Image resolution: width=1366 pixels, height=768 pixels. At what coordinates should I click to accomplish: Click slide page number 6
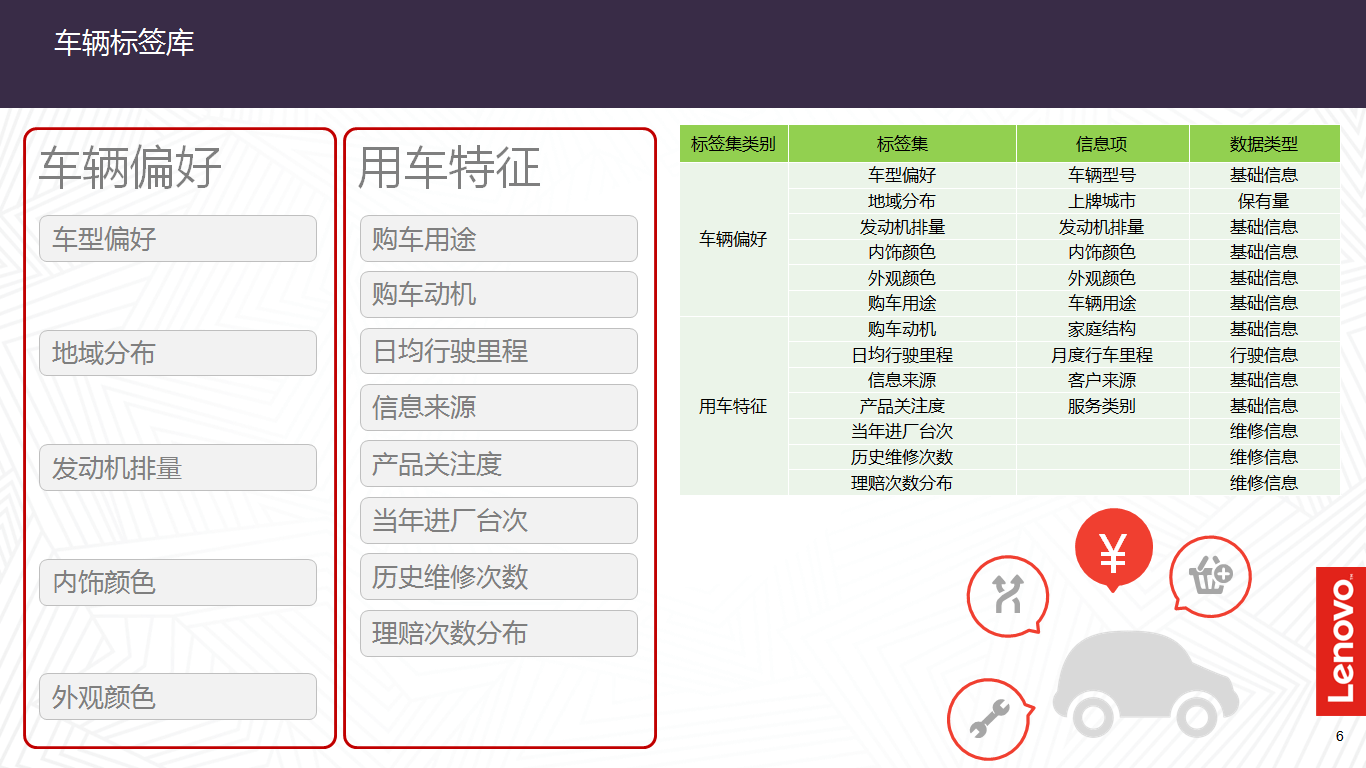[x=1340, y=737]
